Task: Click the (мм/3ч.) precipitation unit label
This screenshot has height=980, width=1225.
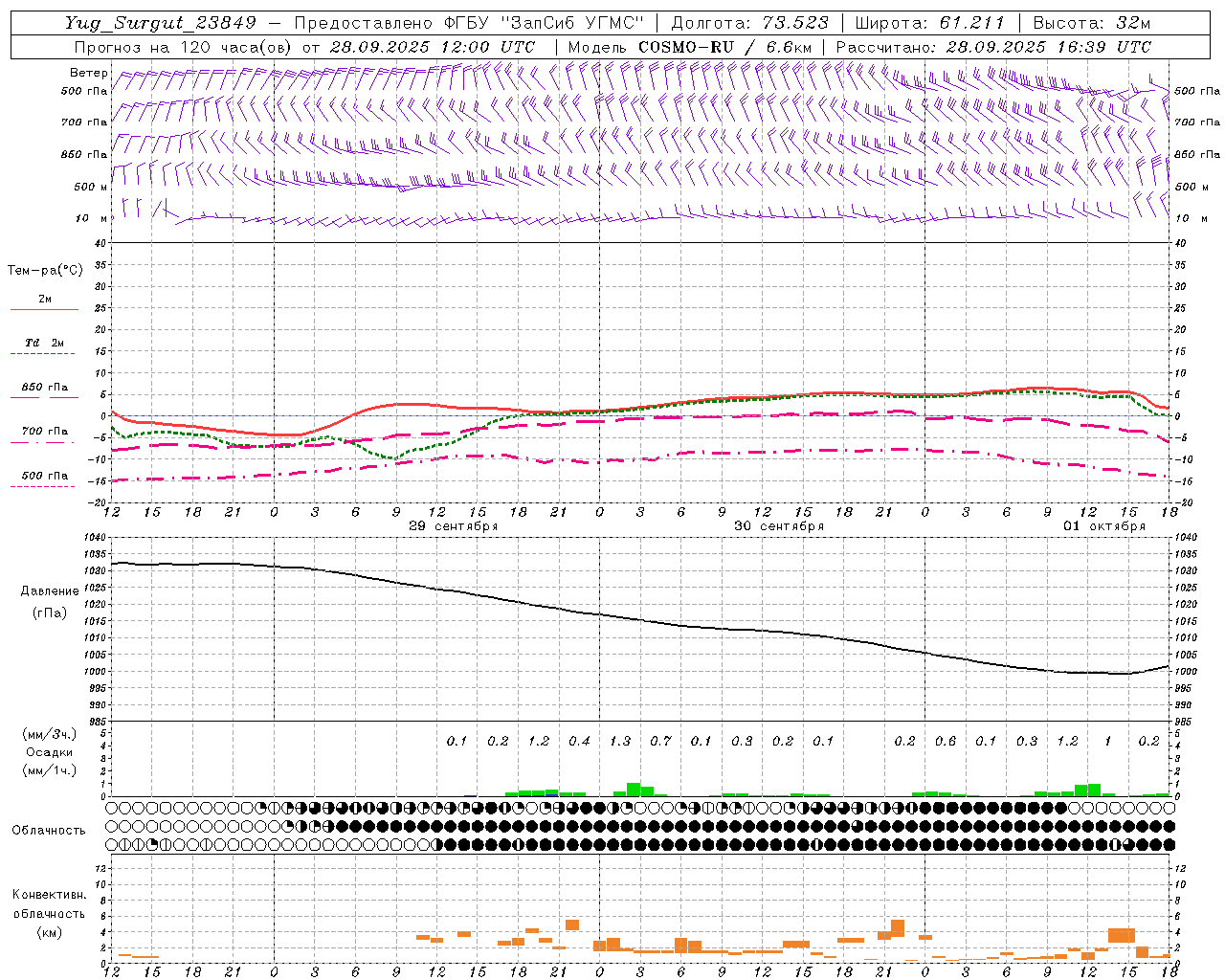Action: tap(49, 735)
